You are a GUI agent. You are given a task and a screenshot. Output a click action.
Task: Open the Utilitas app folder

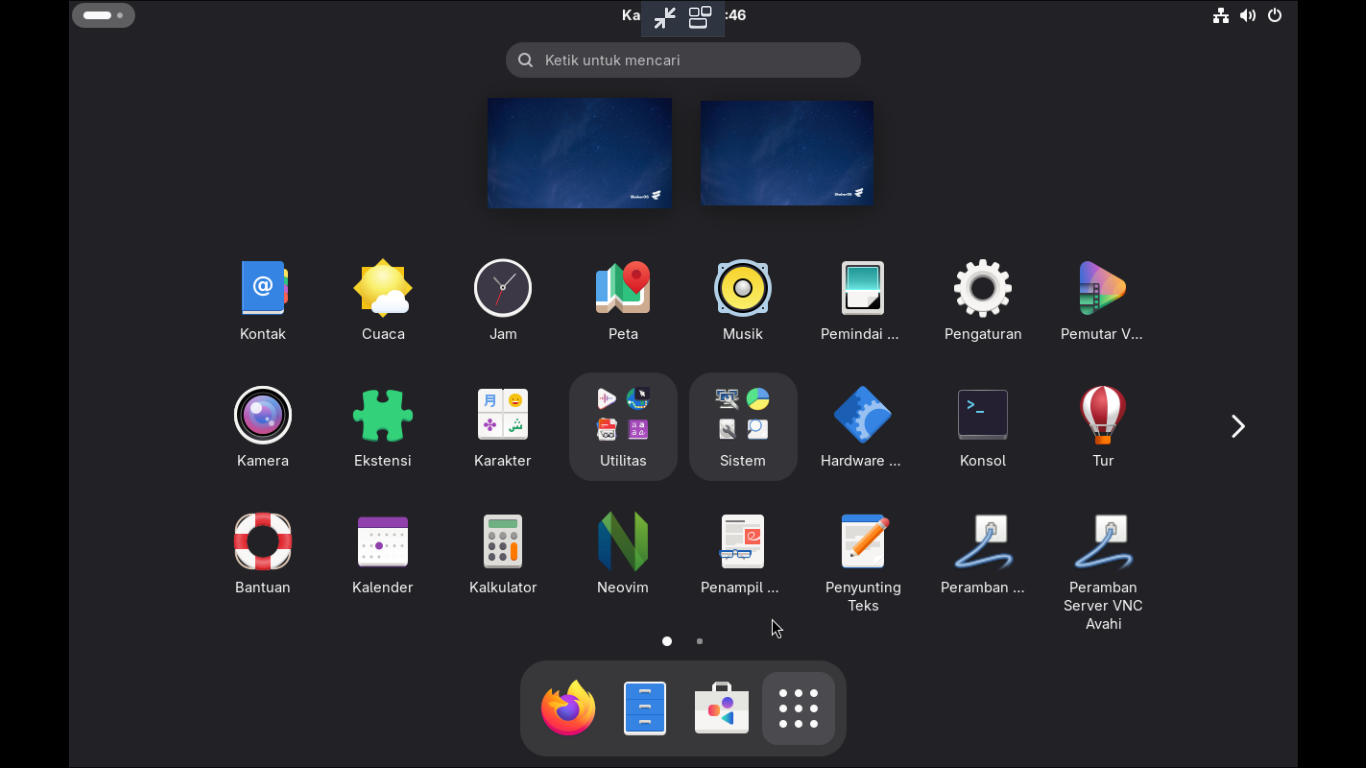coord(623,427)
